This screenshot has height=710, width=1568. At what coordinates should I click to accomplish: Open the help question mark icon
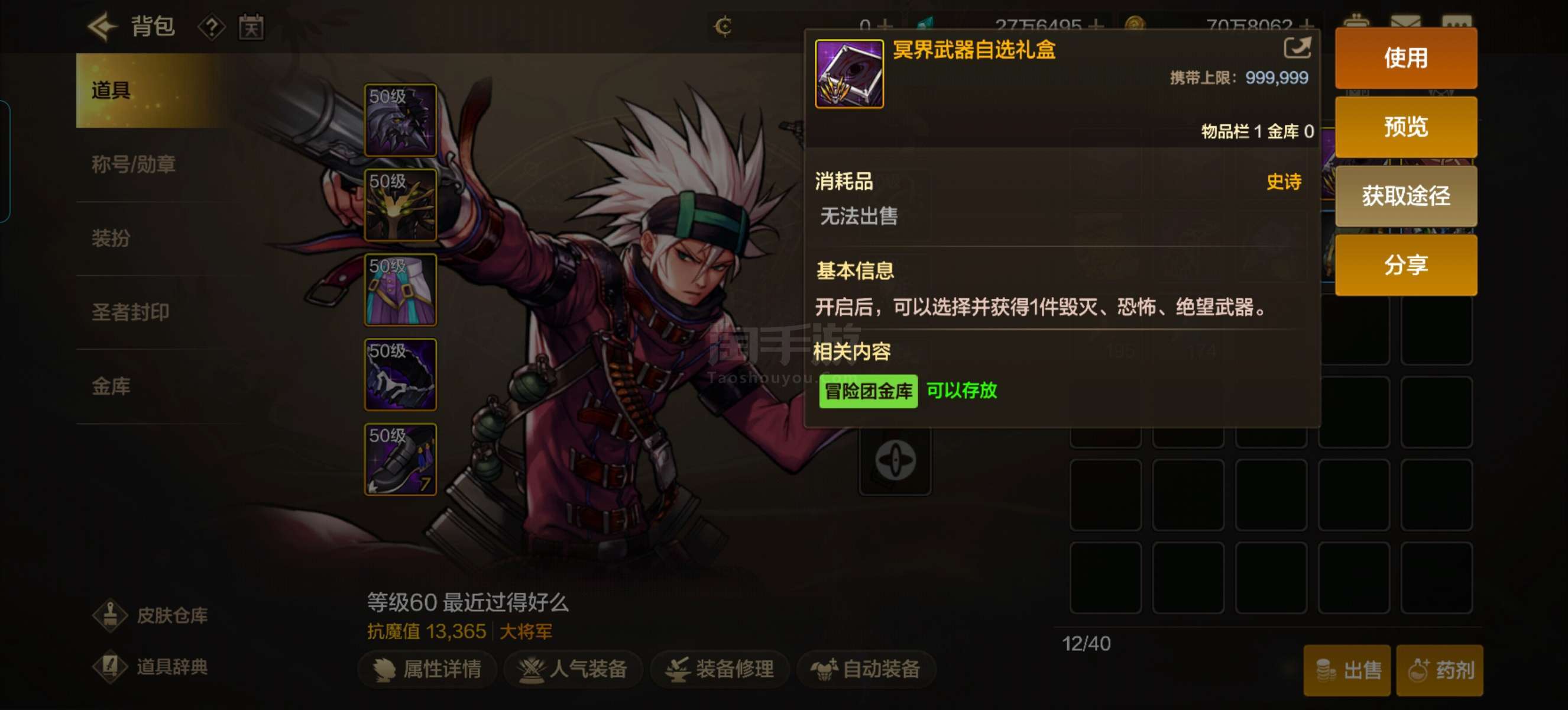coord(211,27)
